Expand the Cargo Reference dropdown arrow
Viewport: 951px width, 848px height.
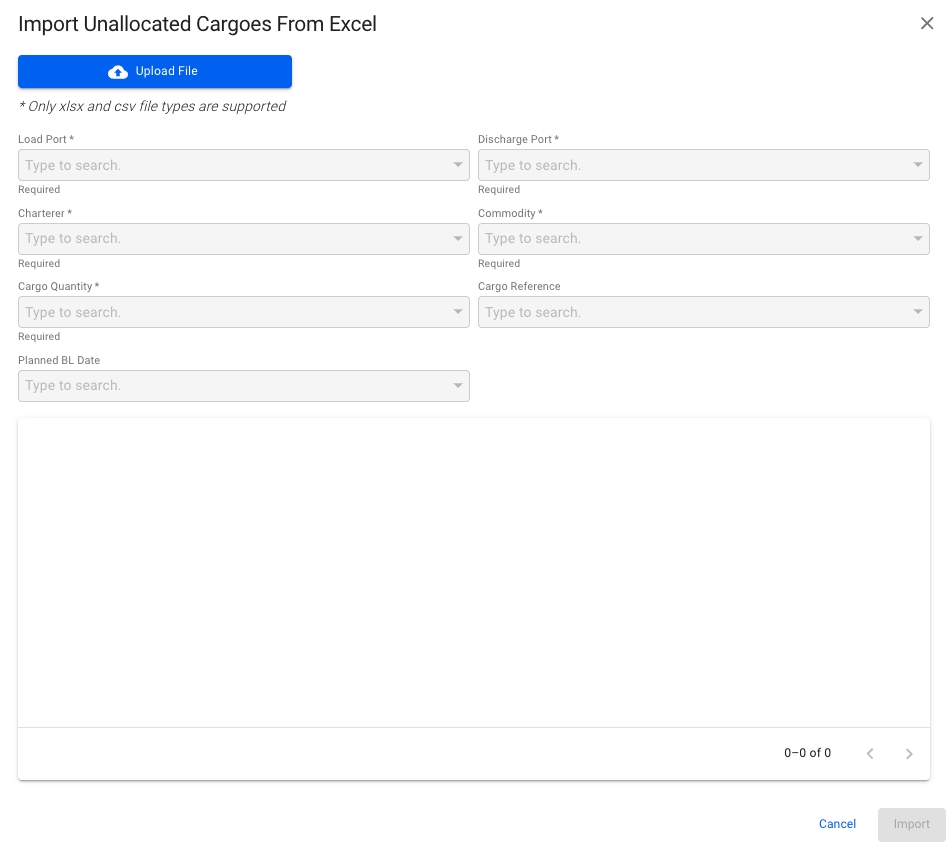[918, 312]
